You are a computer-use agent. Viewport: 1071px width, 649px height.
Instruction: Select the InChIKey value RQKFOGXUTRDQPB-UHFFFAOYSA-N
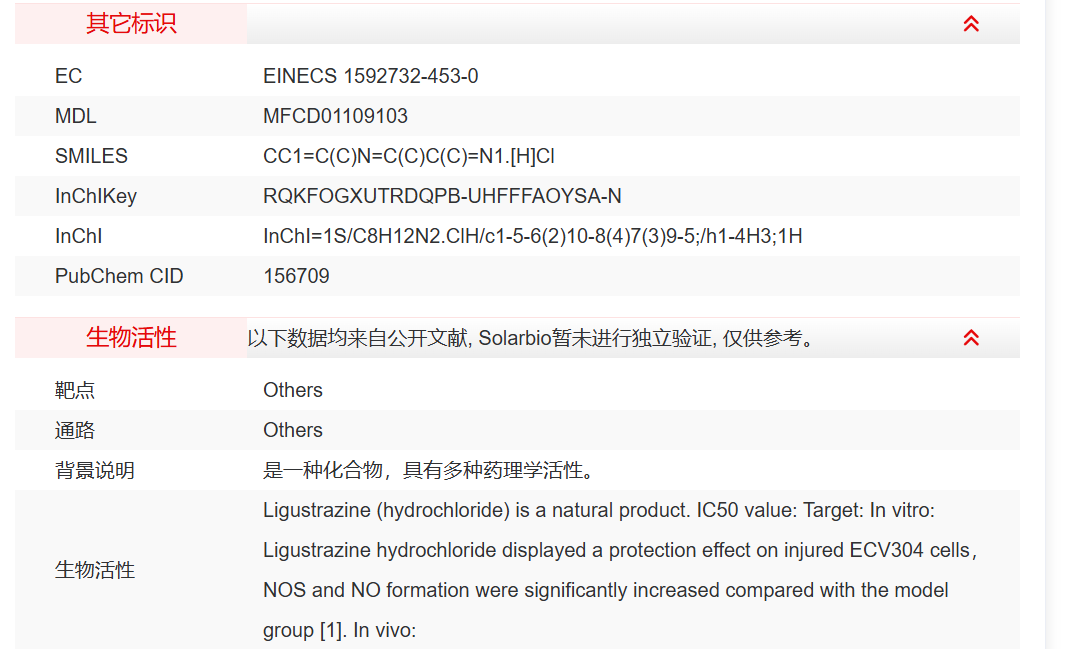442,196
